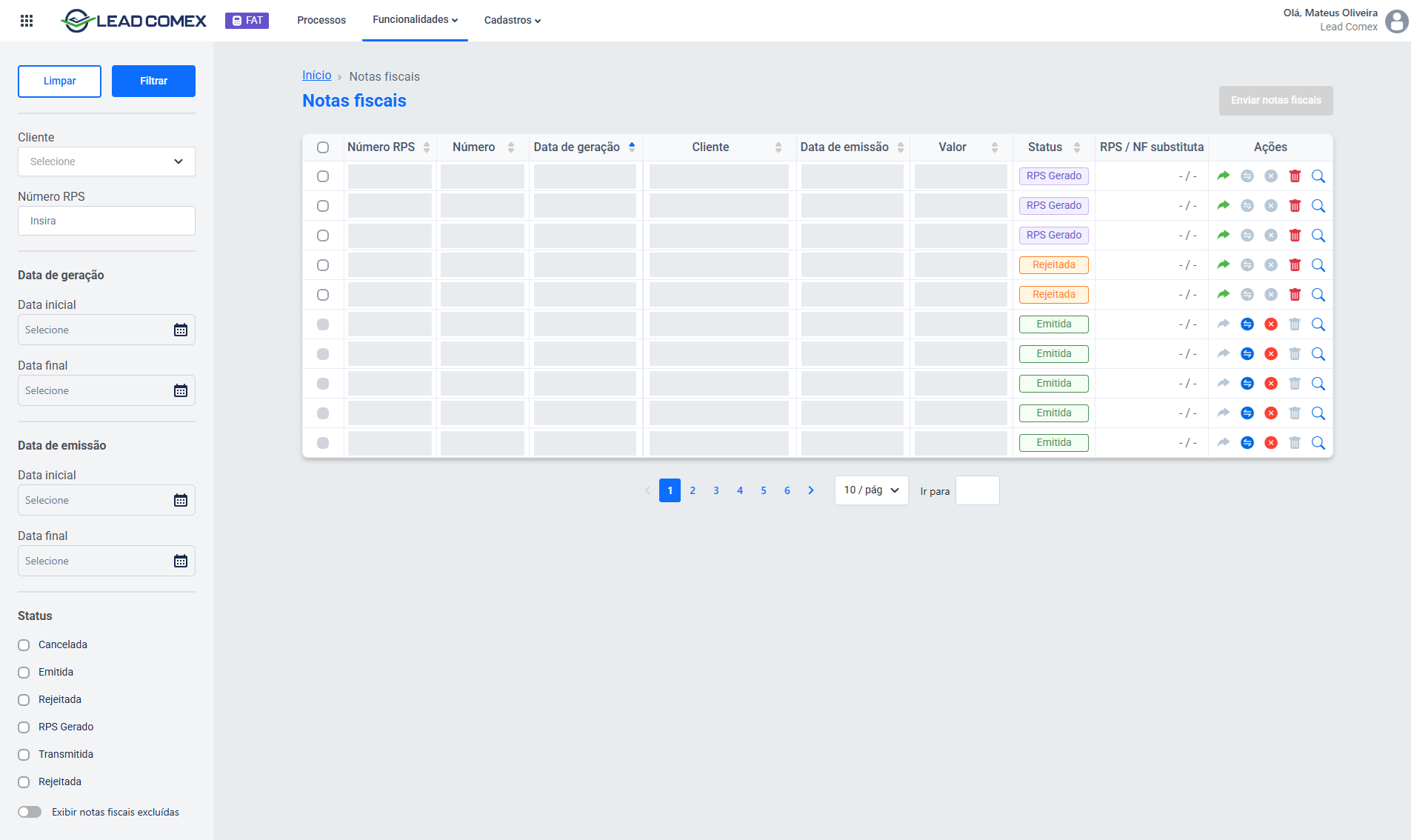Image resolution: width=1411 pixels, height=840 pixels.
Task: View details of last Emitida row
Action: (1318, 443)
